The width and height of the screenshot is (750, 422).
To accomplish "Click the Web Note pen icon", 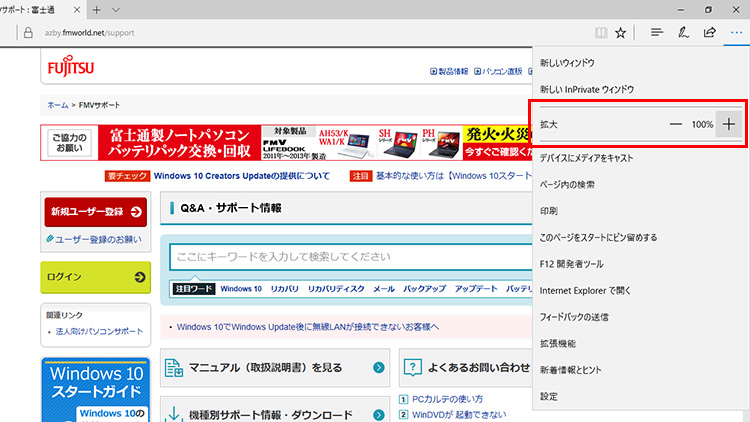I will pos(684,32).
